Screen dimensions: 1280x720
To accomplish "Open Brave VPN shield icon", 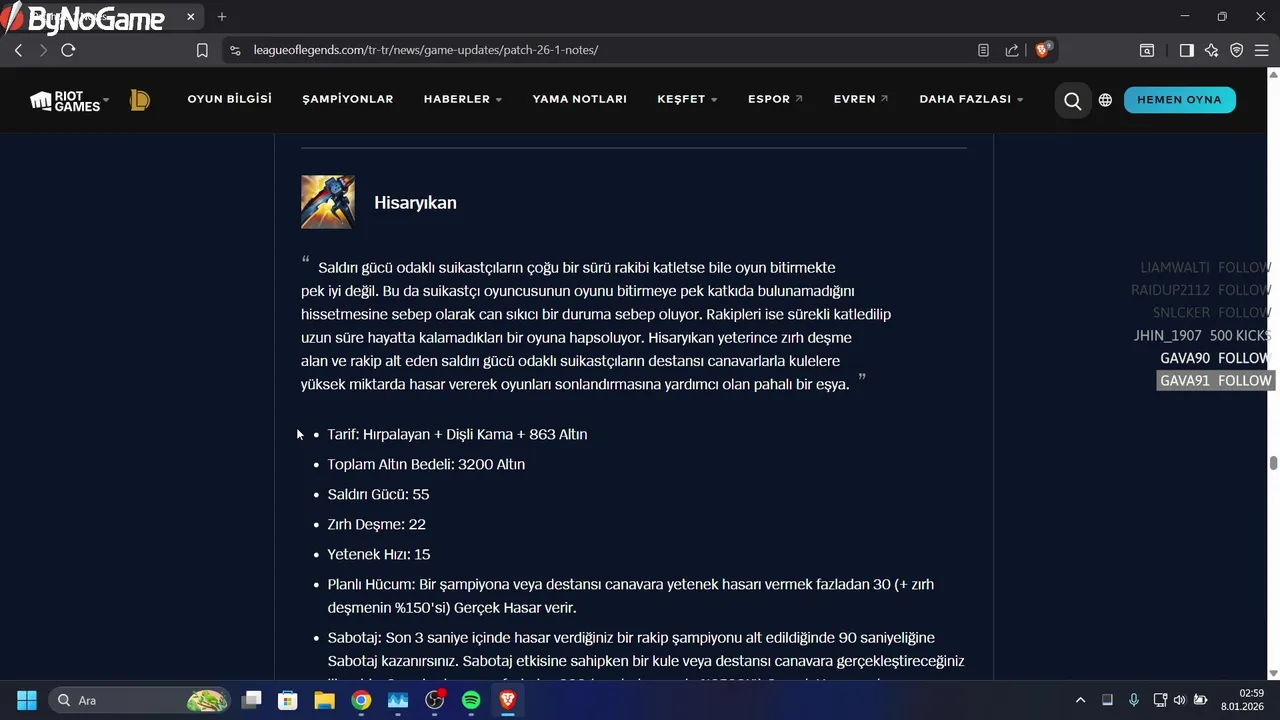I will pos(1236,50).
